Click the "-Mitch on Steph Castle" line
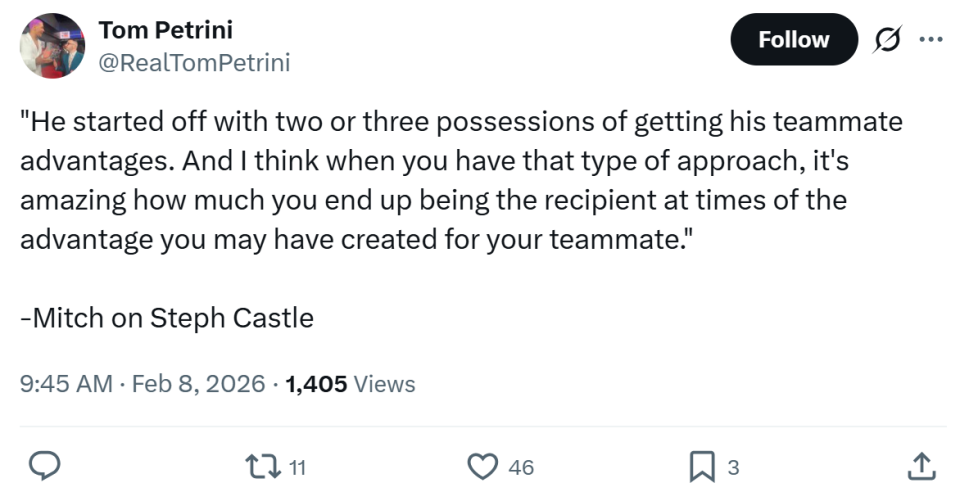The image size is (960, 492). click(167, 318)
